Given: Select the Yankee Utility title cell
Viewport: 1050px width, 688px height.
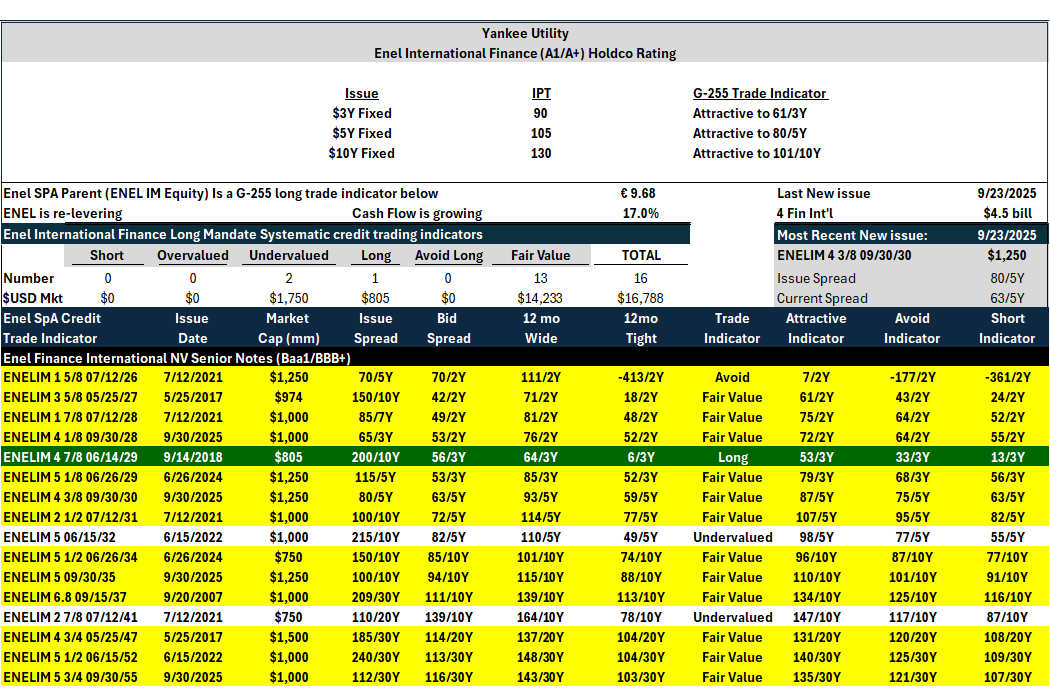Looking at the screenshot, I should click(525, 33).
